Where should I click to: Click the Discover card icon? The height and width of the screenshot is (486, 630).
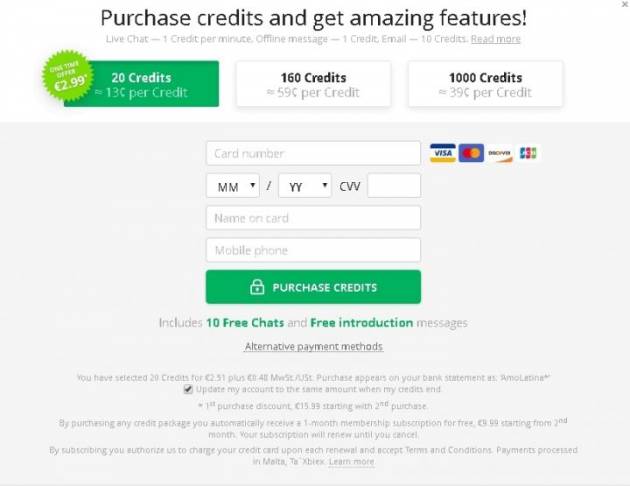click(x=500, y=153)
